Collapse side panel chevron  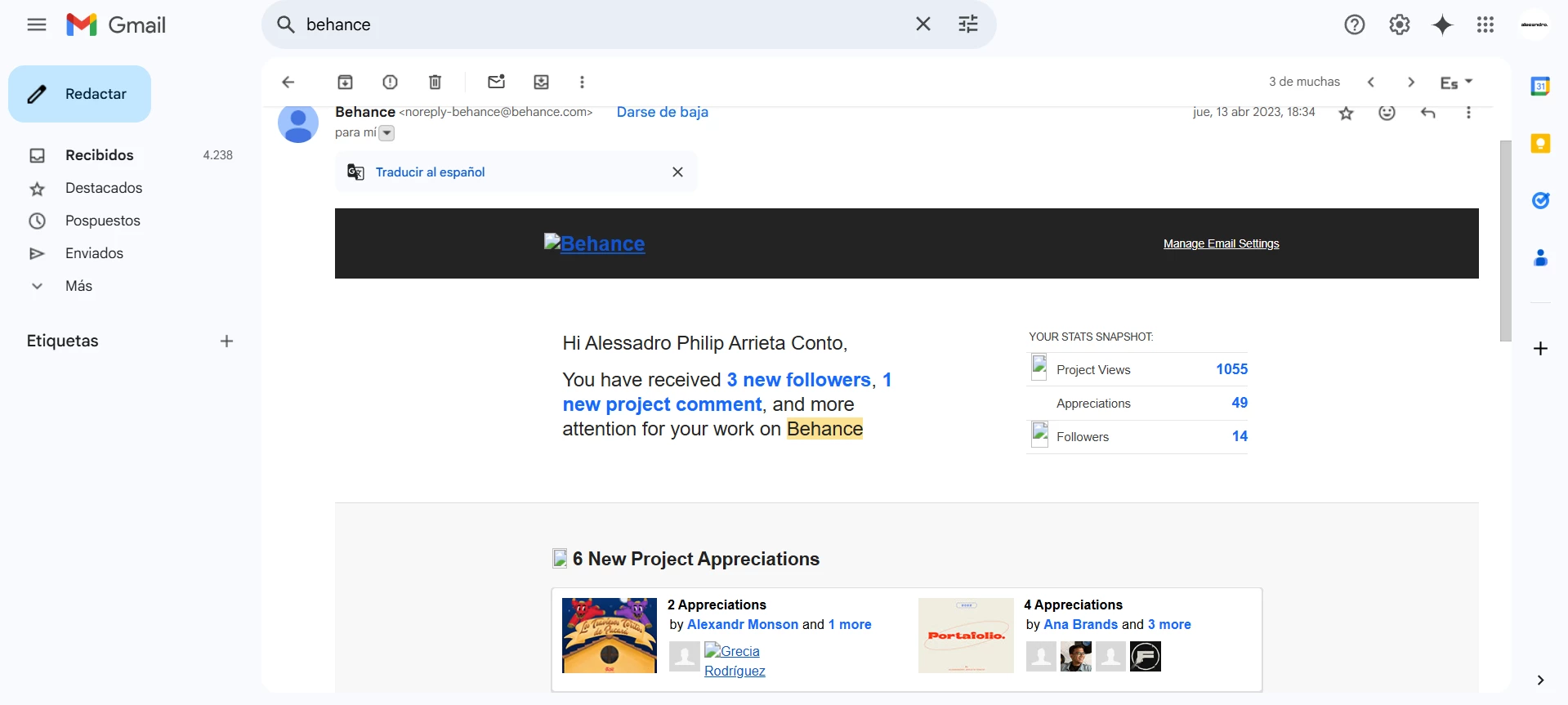pos(1540,680)
